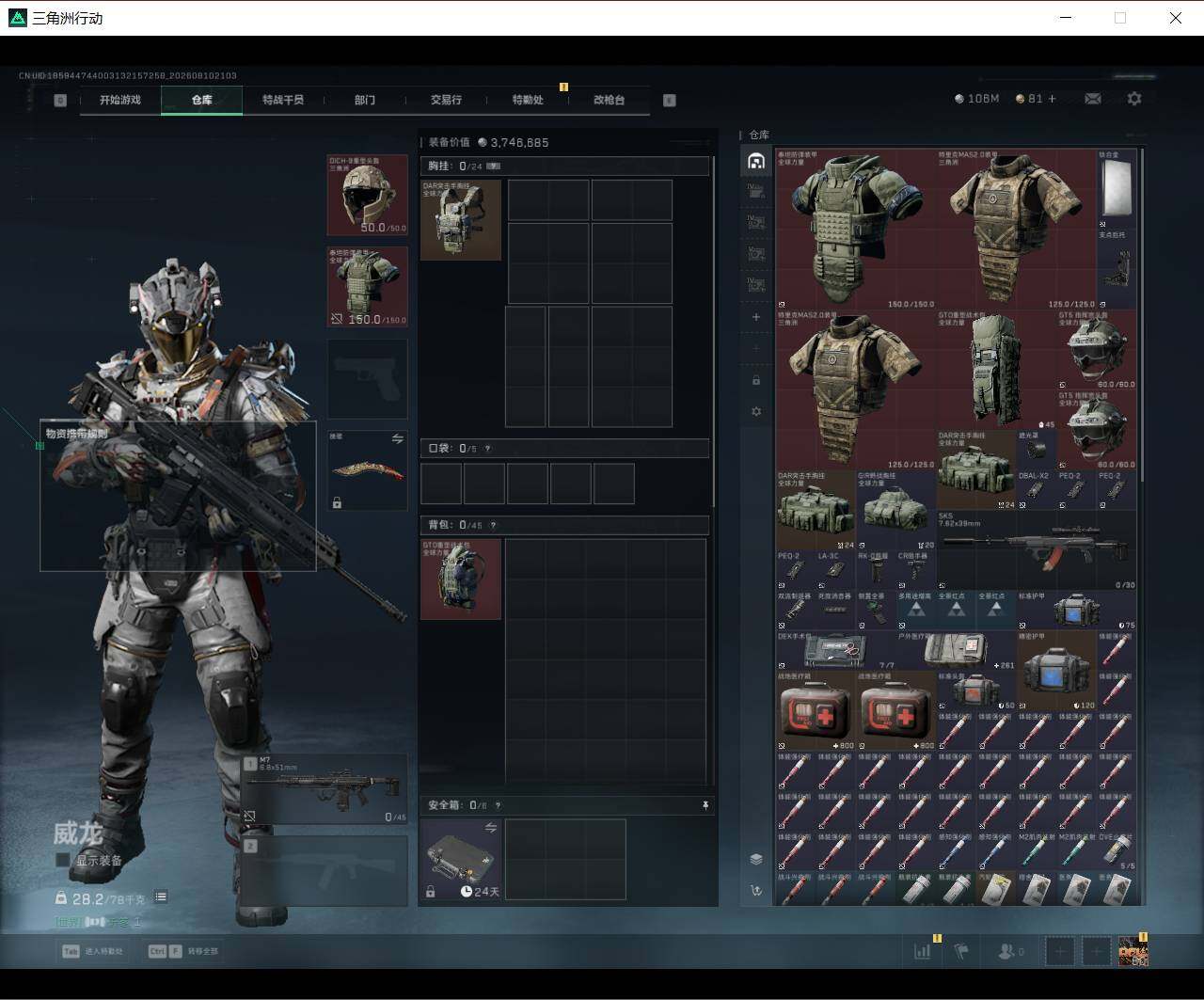Open game settings gear in top bar
The width and height of the screenshot is (1204, 1000).
coord(1134,99)
